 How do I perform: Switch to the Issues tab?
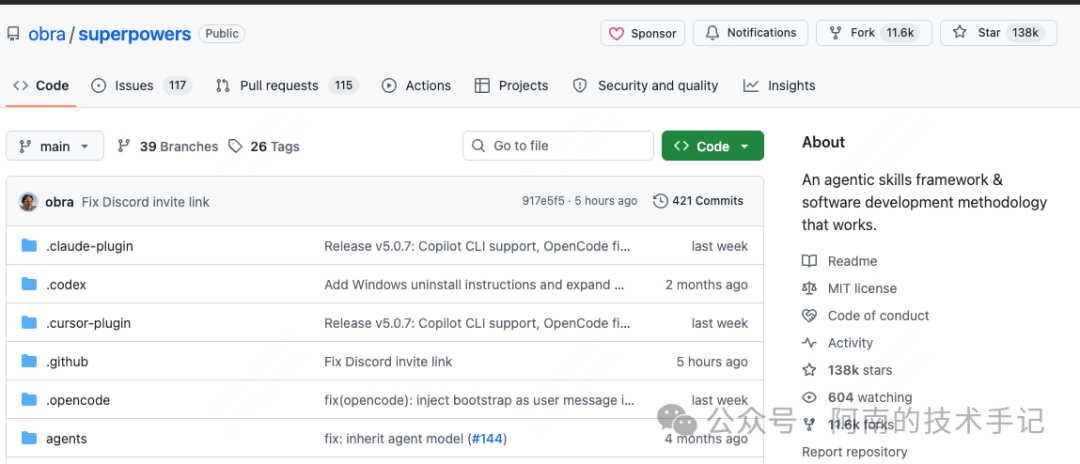click(x=141, y=85)
